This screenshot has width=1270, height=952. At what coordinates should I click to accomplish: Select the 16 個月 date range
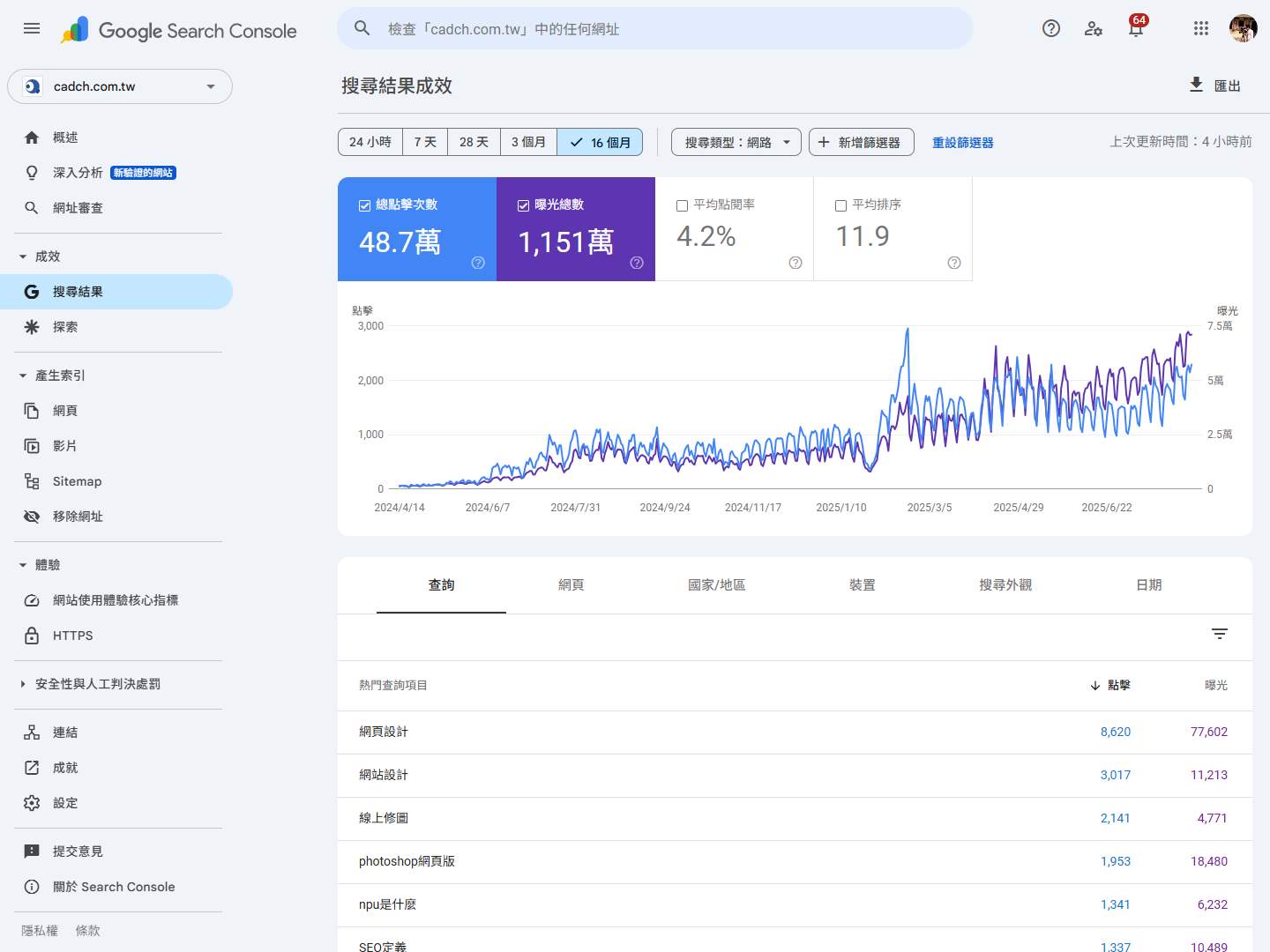(x=600, y=142)
